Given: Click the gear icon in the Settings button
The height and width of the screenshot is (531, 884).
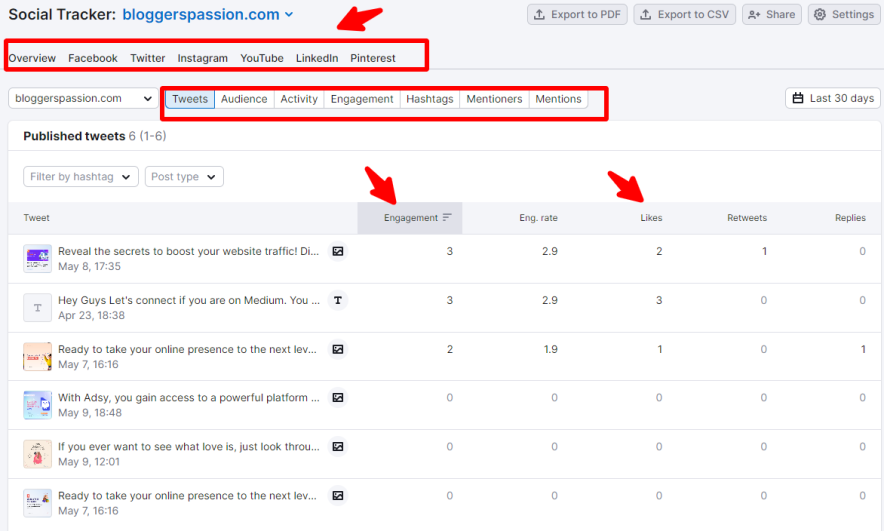Looking at the screenshot, I should click(819, 15).
